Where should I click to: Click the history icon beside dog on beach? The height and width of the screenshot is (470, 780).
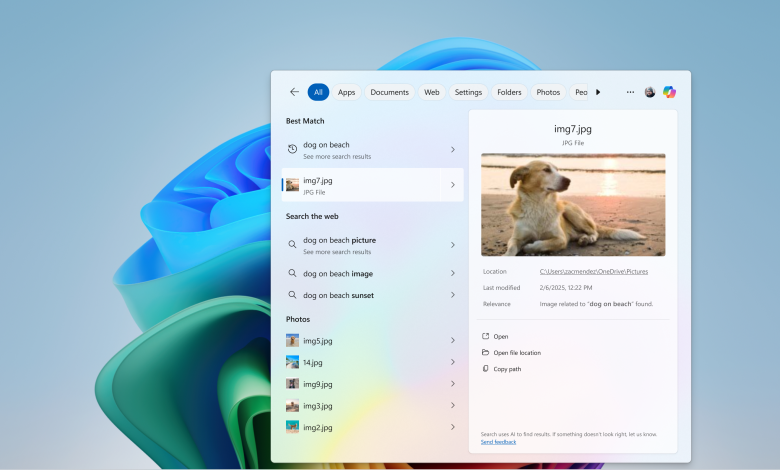pos(292,149)
